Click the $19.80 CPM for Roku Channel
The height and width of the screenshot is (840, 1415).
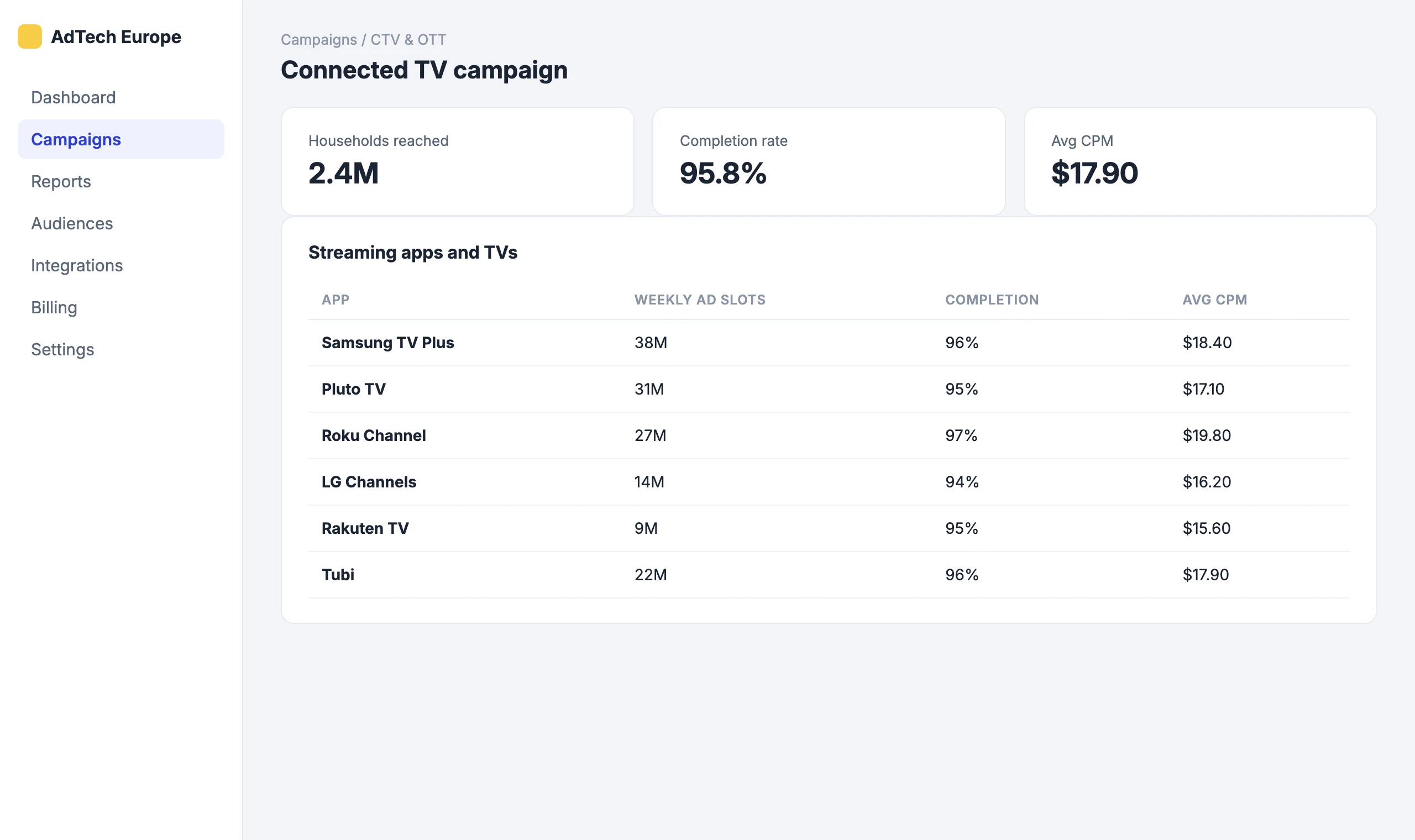(1206, 435)
